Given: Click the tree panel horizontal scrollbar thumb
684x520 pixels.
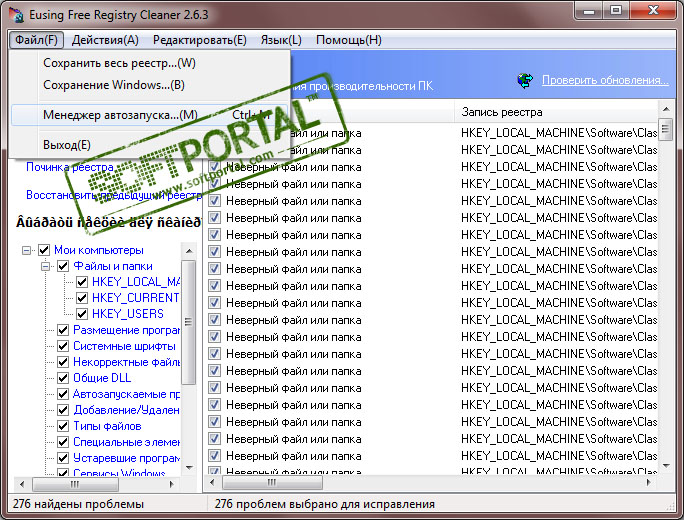Looking at the screenshot, I should coord(75,484).
